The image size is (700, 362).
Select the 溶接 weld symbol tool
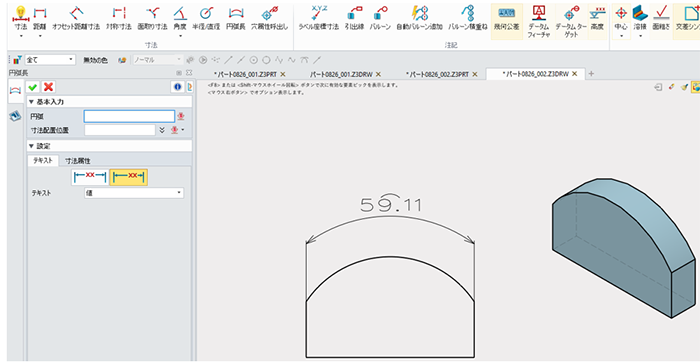click(640, 17)
